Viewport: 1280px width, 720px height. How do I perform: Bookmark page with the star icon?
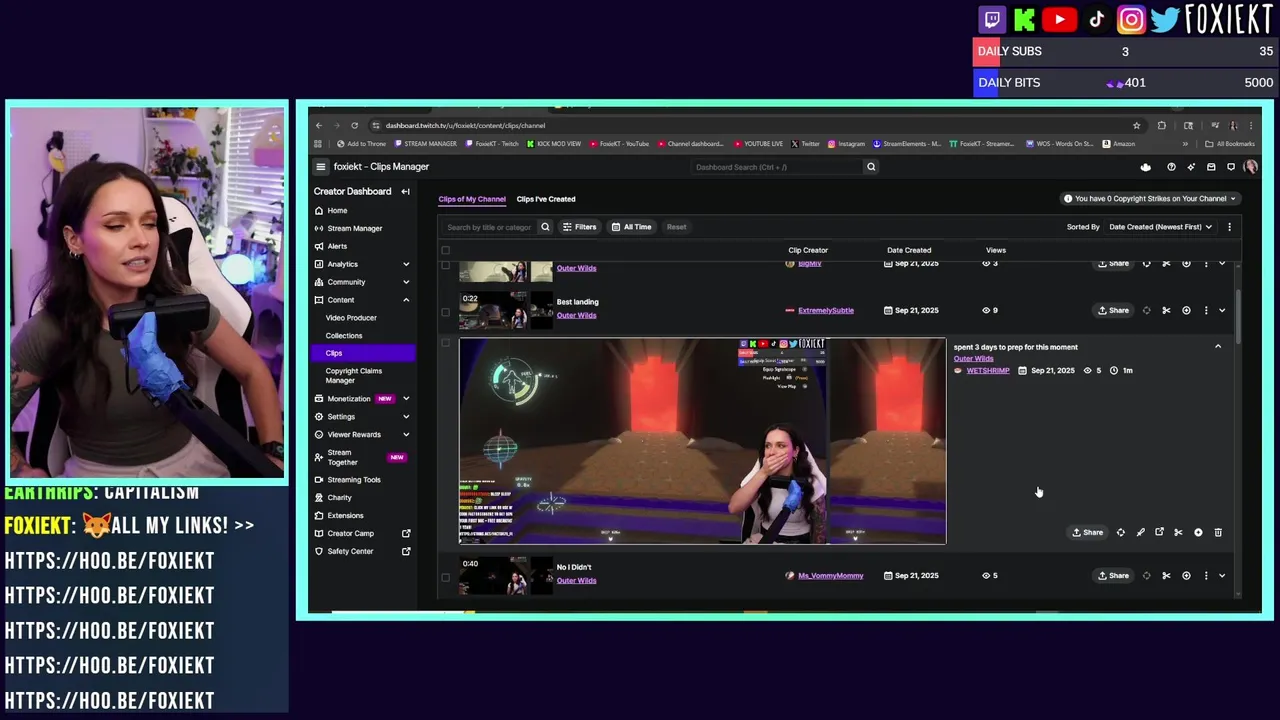point(1136,126)
